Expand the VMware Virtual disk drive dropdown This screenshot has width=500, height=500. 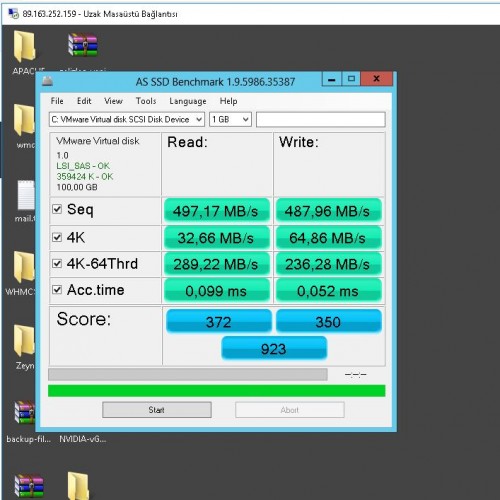[127, 119]
